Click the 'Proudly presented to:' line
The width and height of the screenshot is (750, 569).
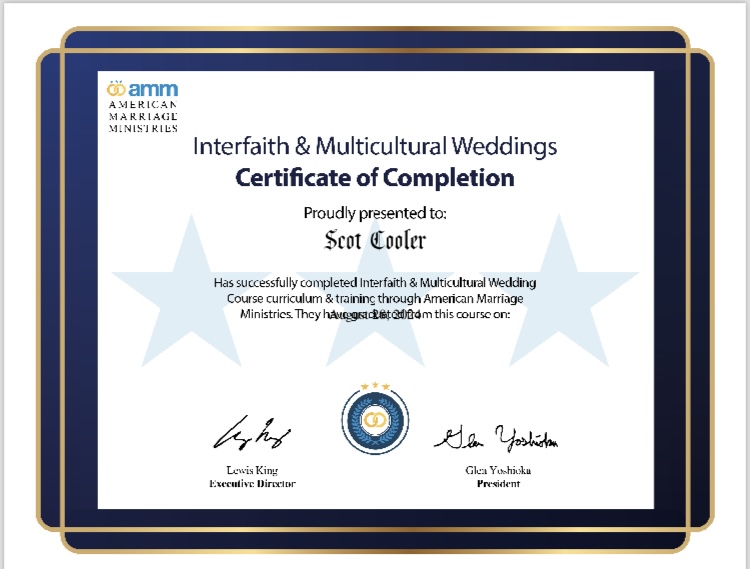374,212
